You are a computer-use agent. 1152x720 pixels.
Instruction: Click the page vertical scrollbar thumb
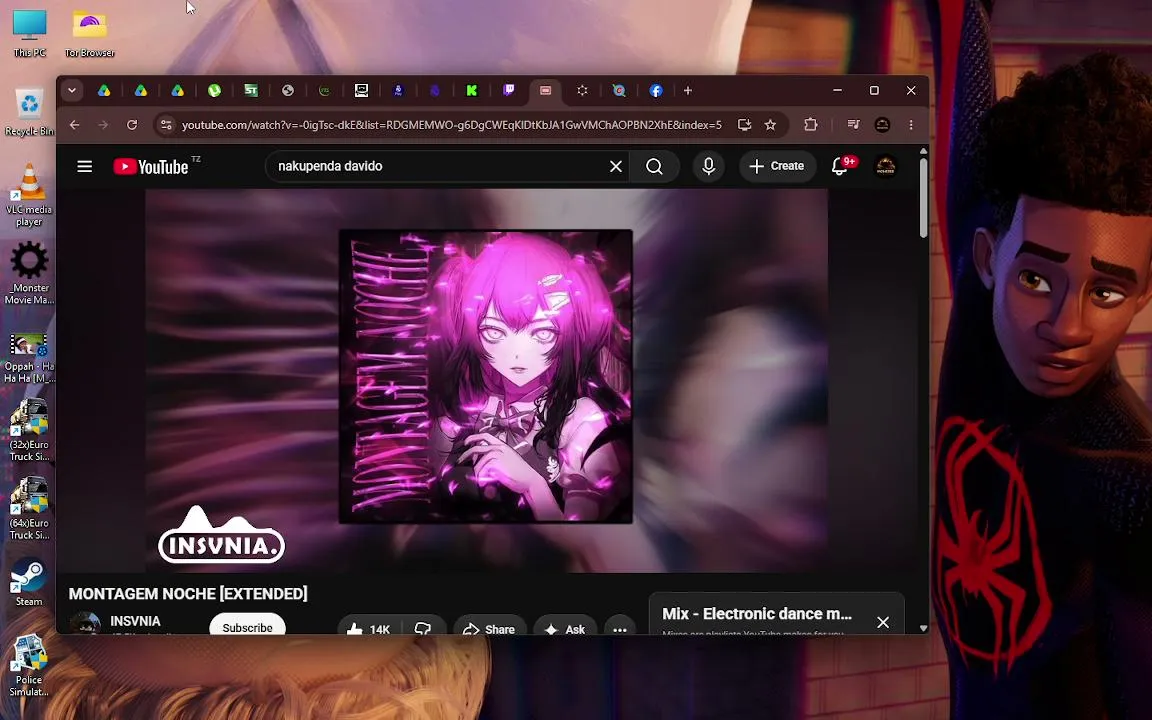click(x=924, y=197)
